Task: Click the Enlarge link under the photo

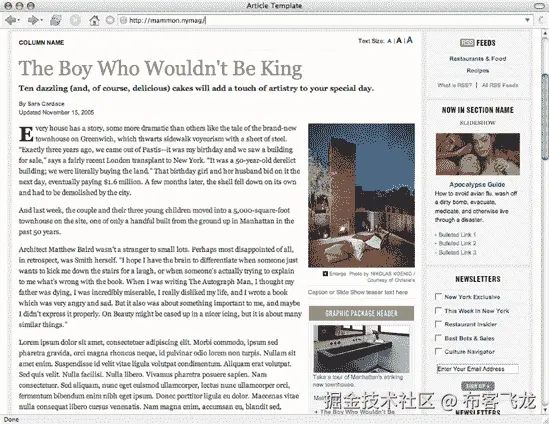Action: [338, 274]
